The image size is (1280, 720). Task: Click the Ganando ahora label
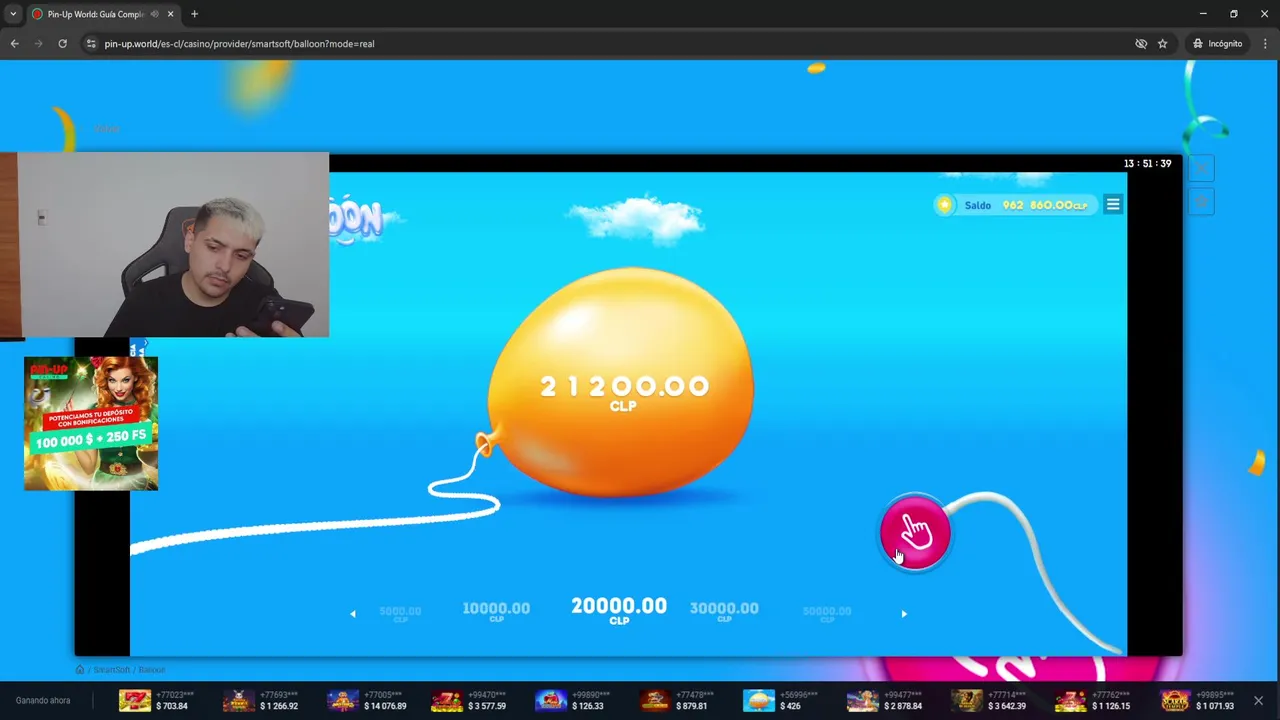point(43,700)
